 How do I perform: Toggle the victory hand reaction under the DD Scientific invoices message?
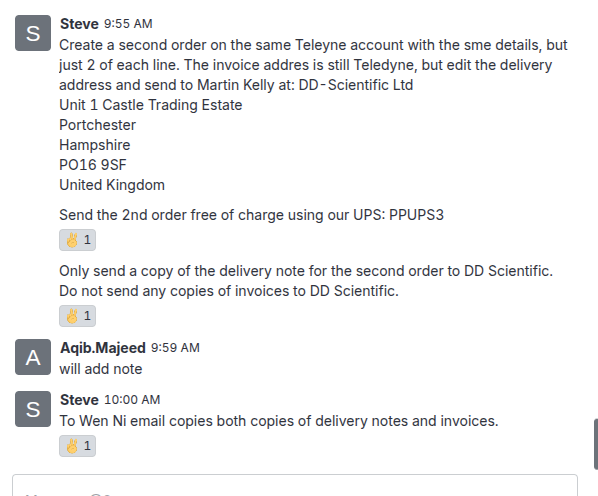click(x=77, y=316)
